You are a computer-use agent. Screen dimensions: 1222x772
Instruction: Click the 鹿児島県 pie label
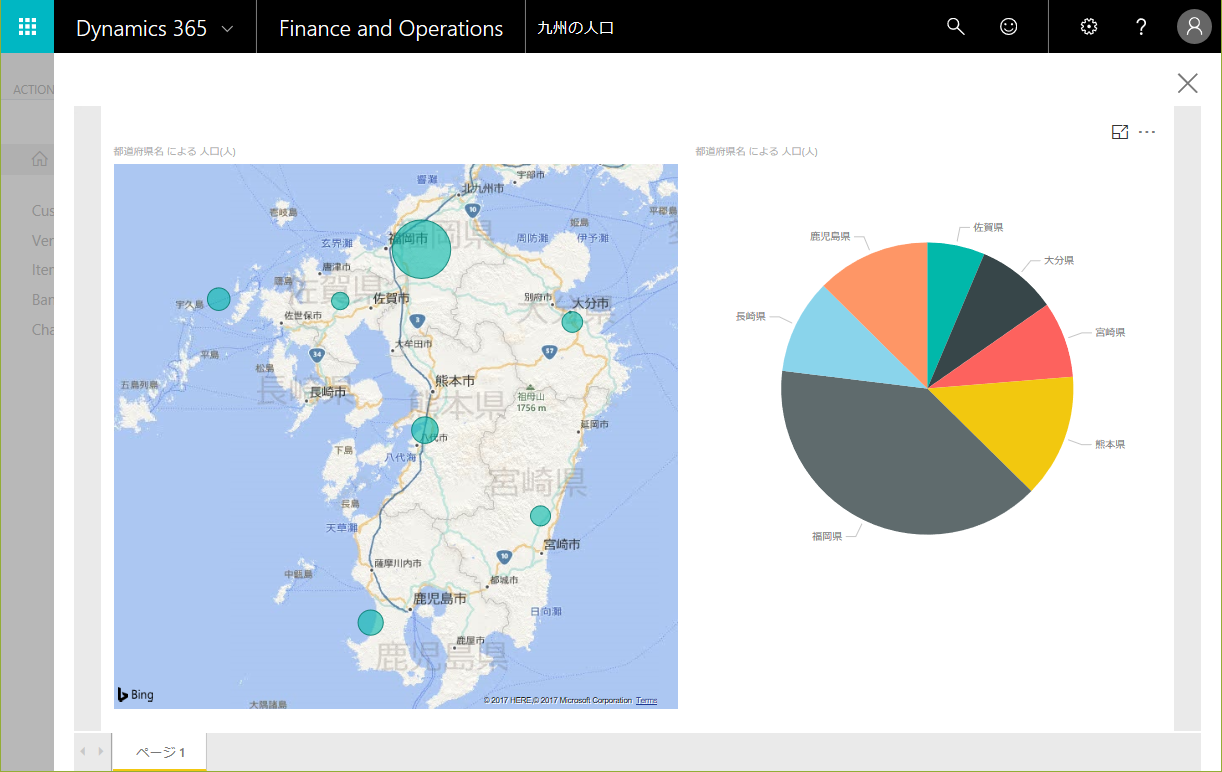click(830, 236)
